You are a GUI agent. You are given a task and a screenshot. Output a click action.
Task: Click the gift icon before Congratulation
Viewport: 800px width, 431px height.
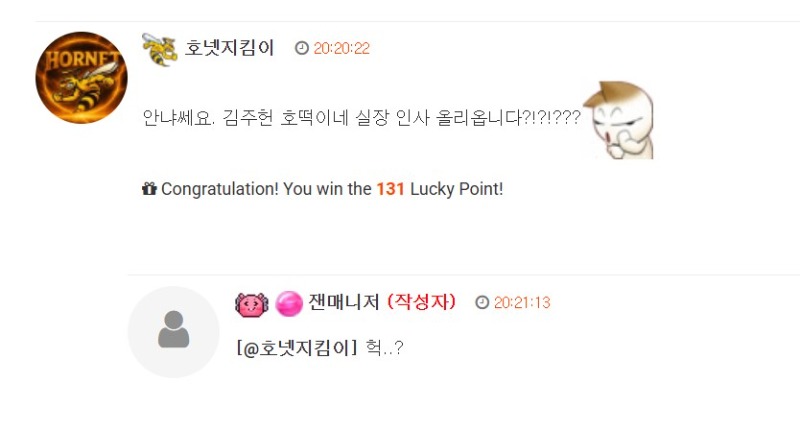(149, 189)
